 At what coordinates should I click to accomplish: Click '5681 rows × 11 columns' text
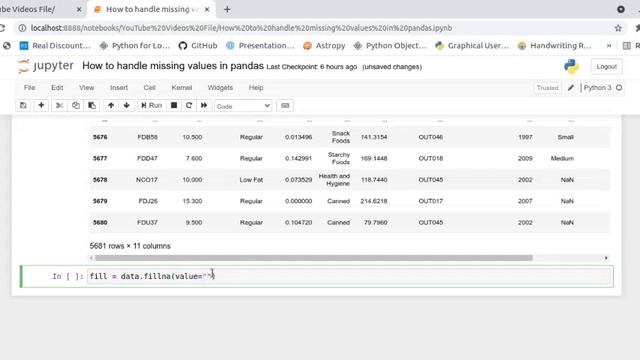click(130, 246)
